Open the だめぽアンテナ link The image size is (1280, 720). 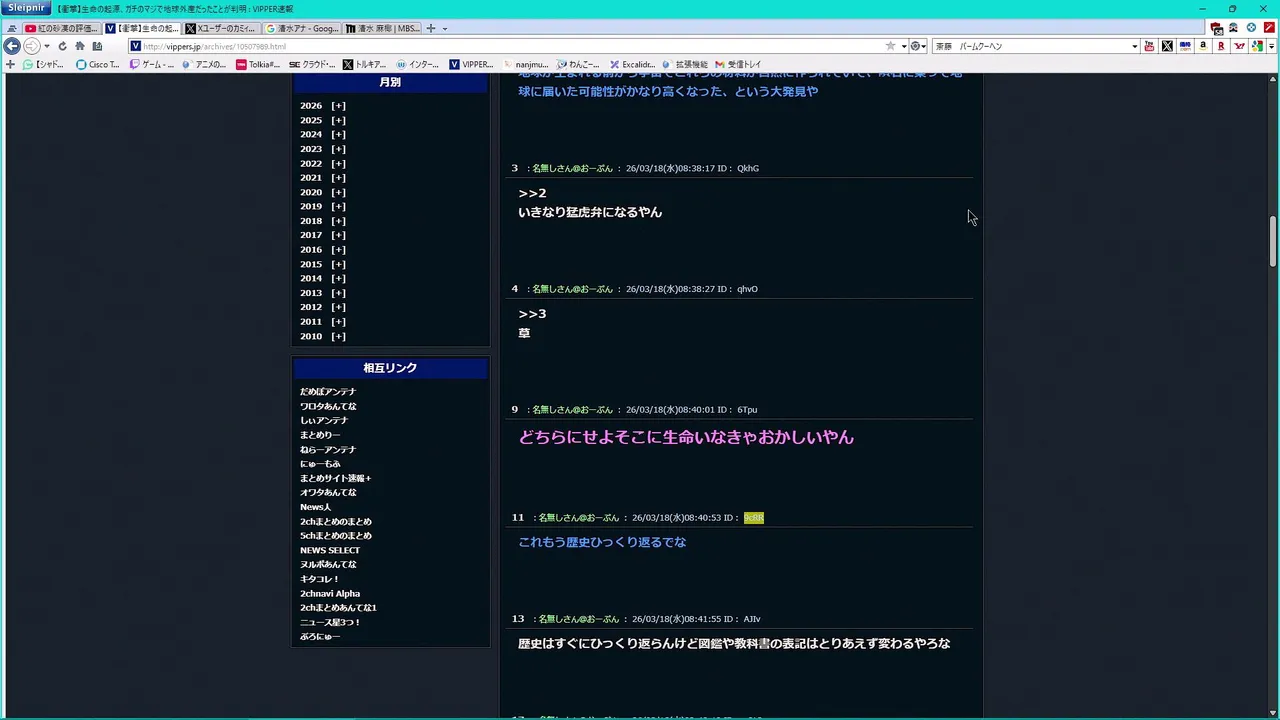pyautogui.click(x=328, y=392)
